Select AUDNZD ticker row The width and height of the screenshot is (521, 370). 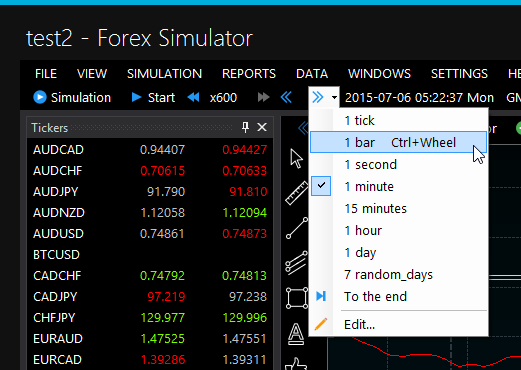[150, 213]
